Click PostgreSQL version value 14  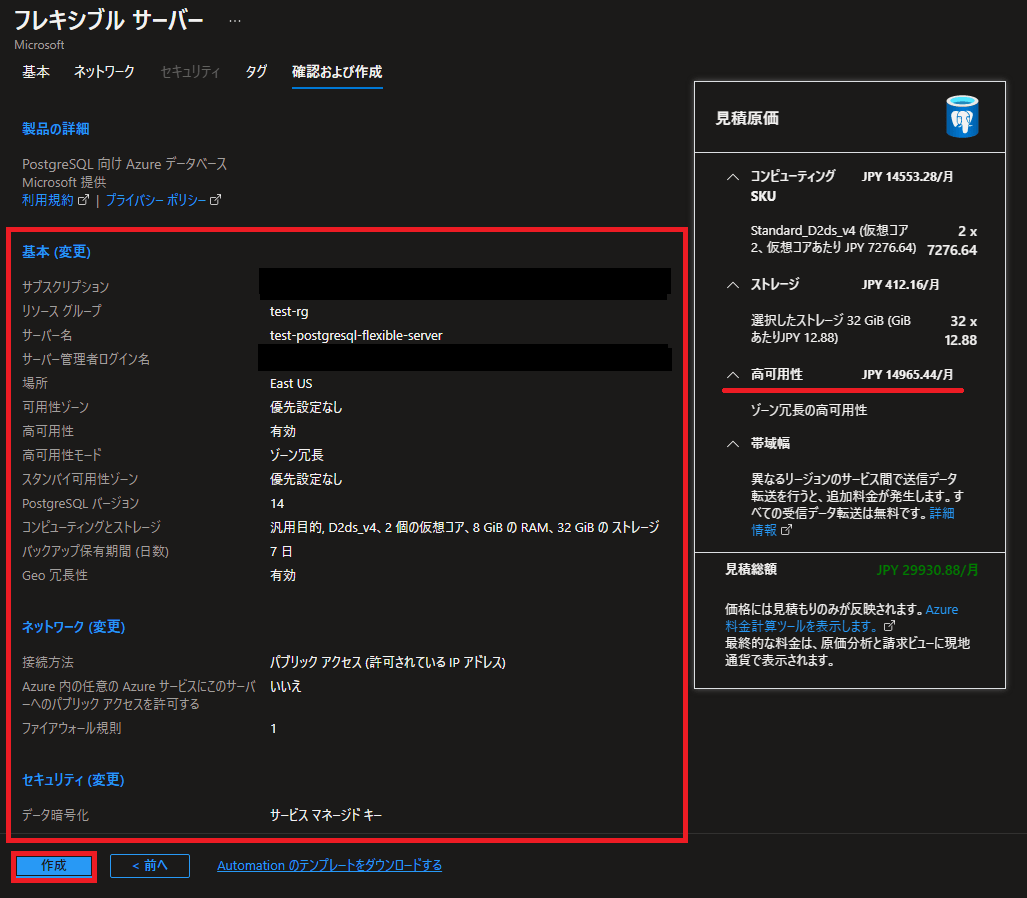[277, 504]
